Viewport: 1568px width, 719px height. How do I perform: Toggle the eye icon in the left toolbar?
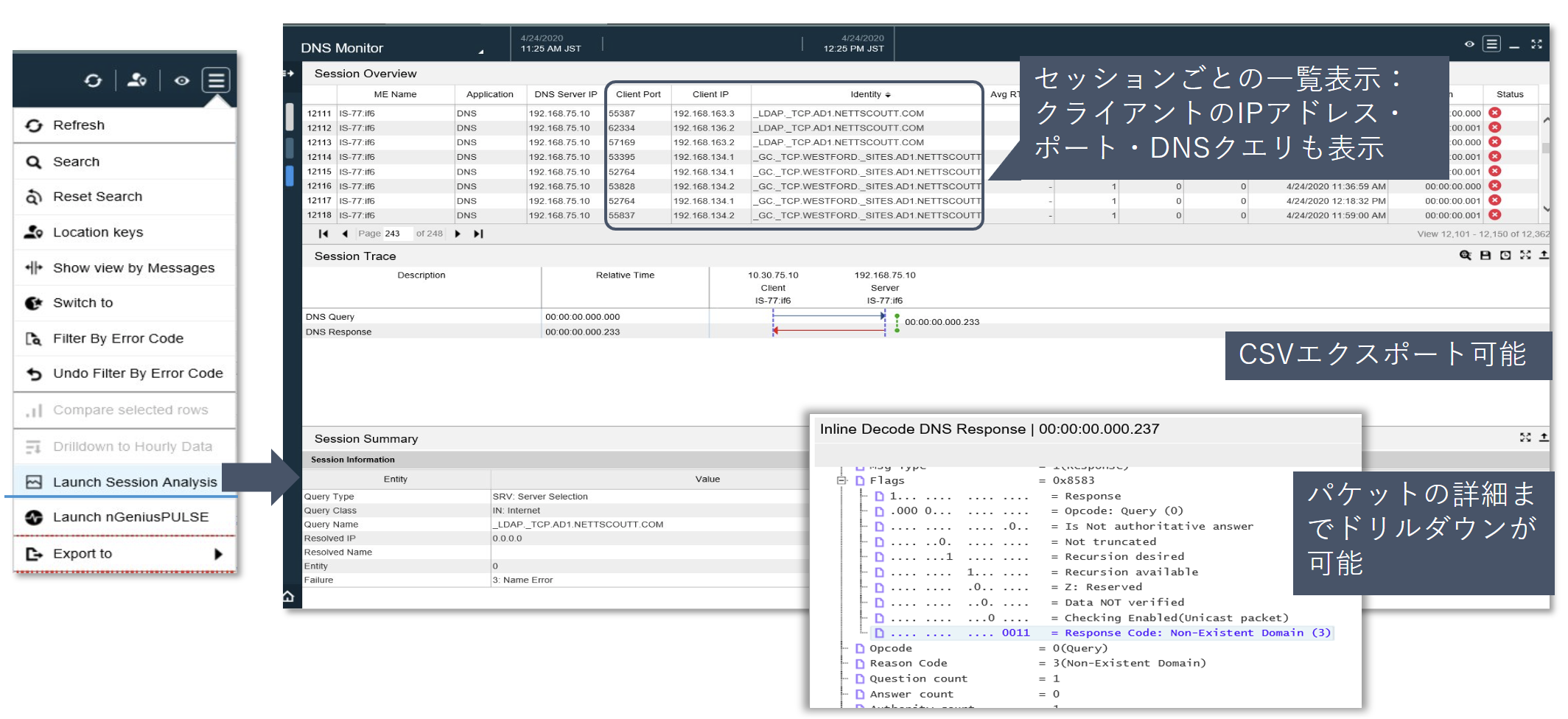[x=181, y=80]
